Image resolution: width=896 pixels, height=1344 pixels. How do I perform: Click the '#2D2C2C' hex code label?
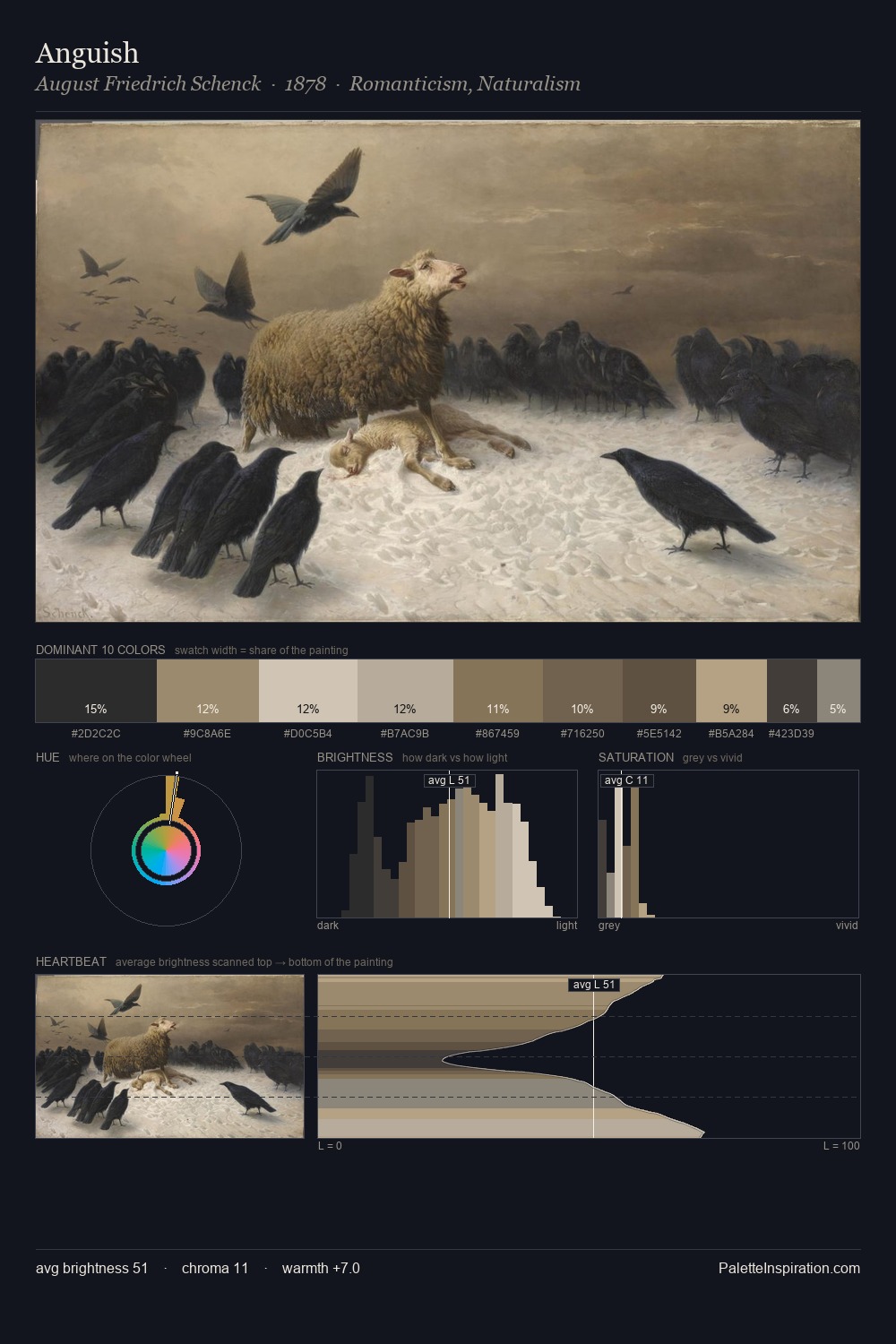pyautogui.click(x=96, y=733)
